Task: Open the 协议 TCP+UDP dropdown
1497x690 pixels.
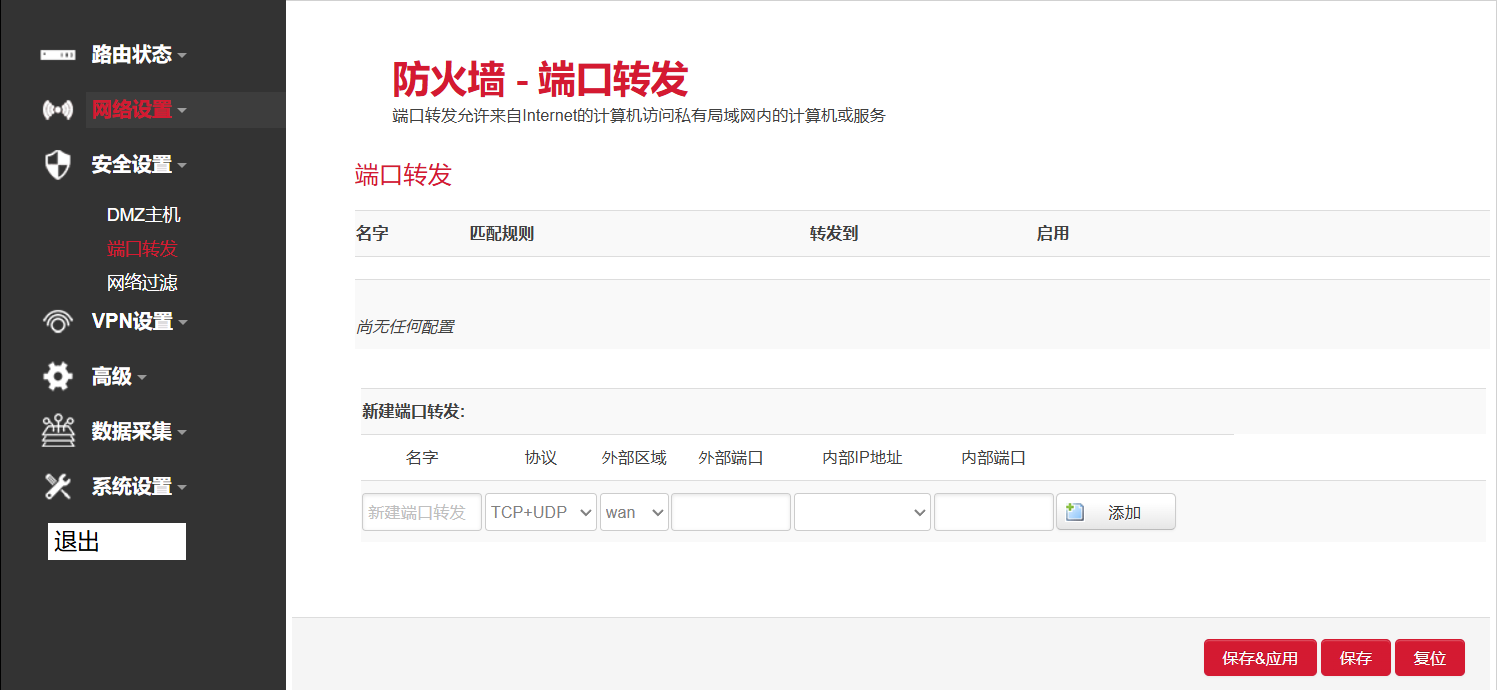Action: (x=540, y=511)
